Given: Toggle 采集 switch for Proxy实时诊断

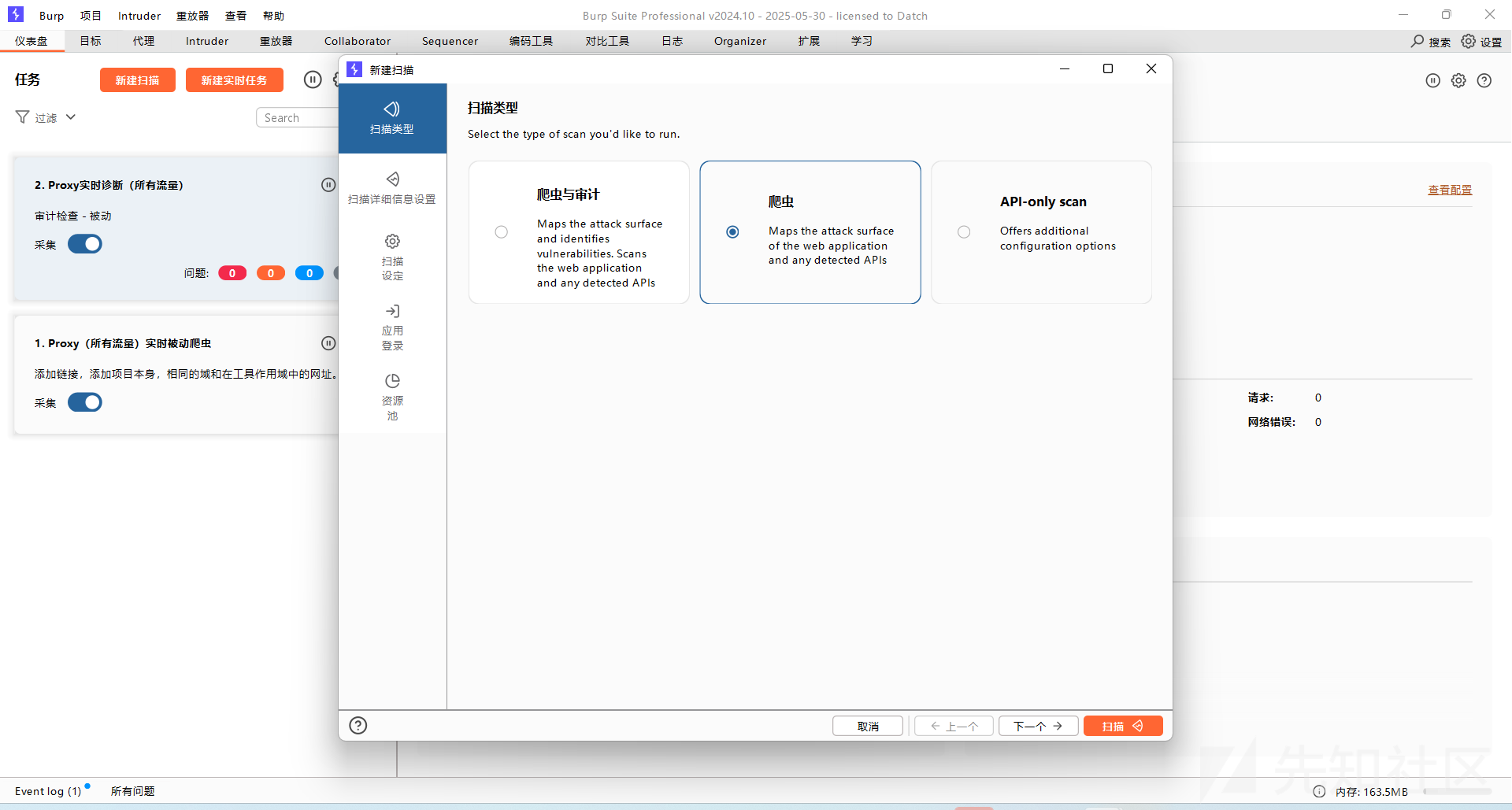Looking at the screenshot, I should tap(85, 244).
